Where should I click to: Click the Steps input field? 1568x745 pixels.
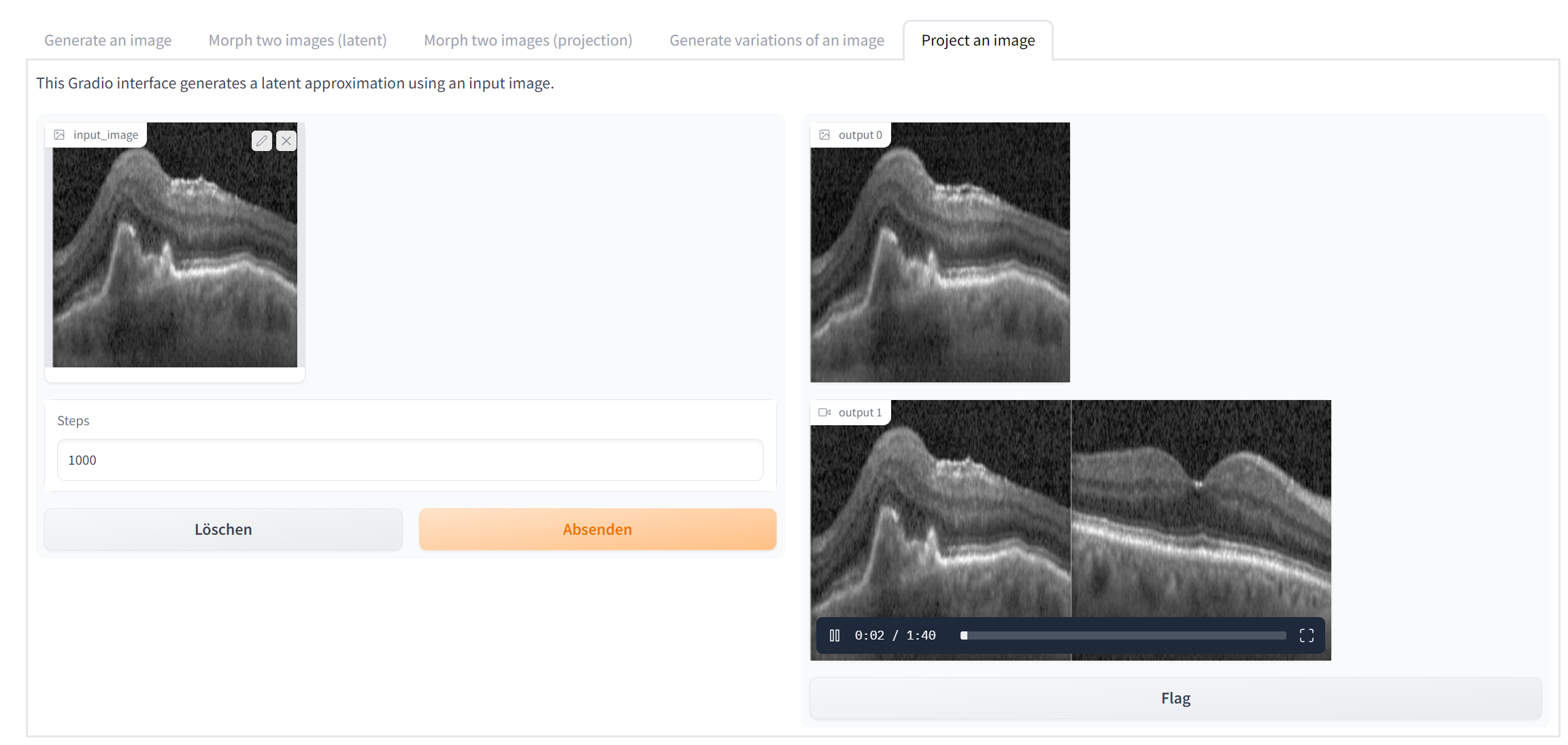410,460
